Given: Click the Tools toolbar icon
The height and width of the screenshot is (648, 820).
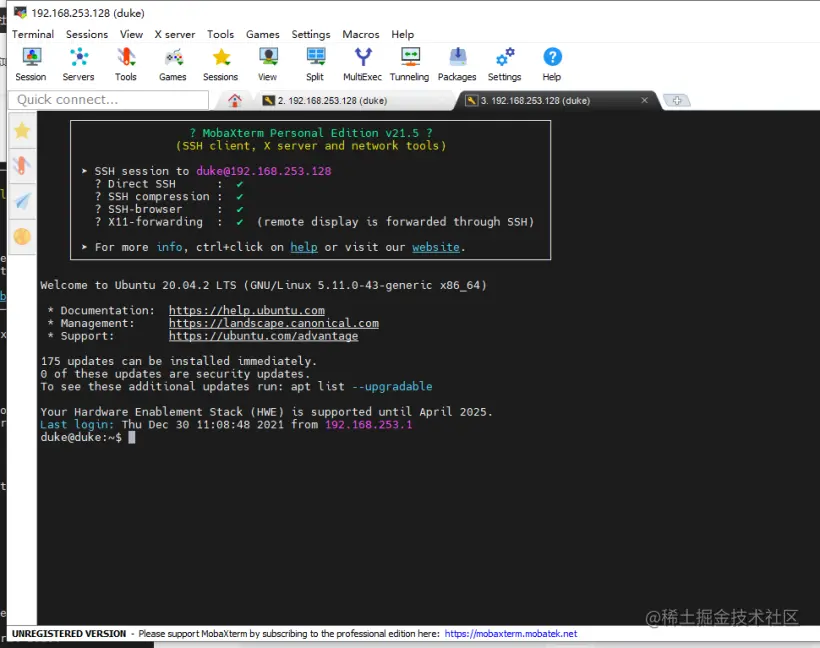Looking at the screenshot, I should tap(126, 64).
